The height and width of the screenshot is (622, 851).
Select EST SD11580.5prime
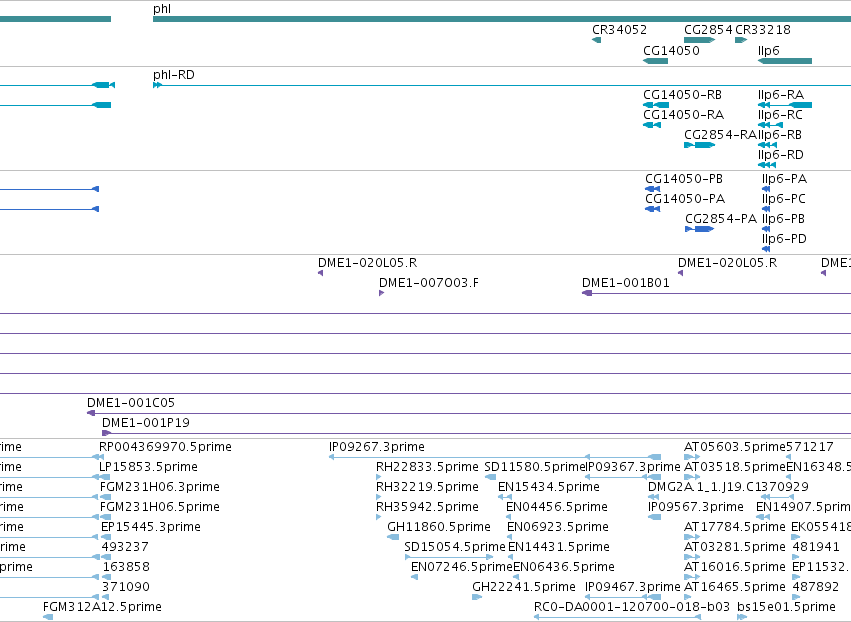(x=535, y=467)
